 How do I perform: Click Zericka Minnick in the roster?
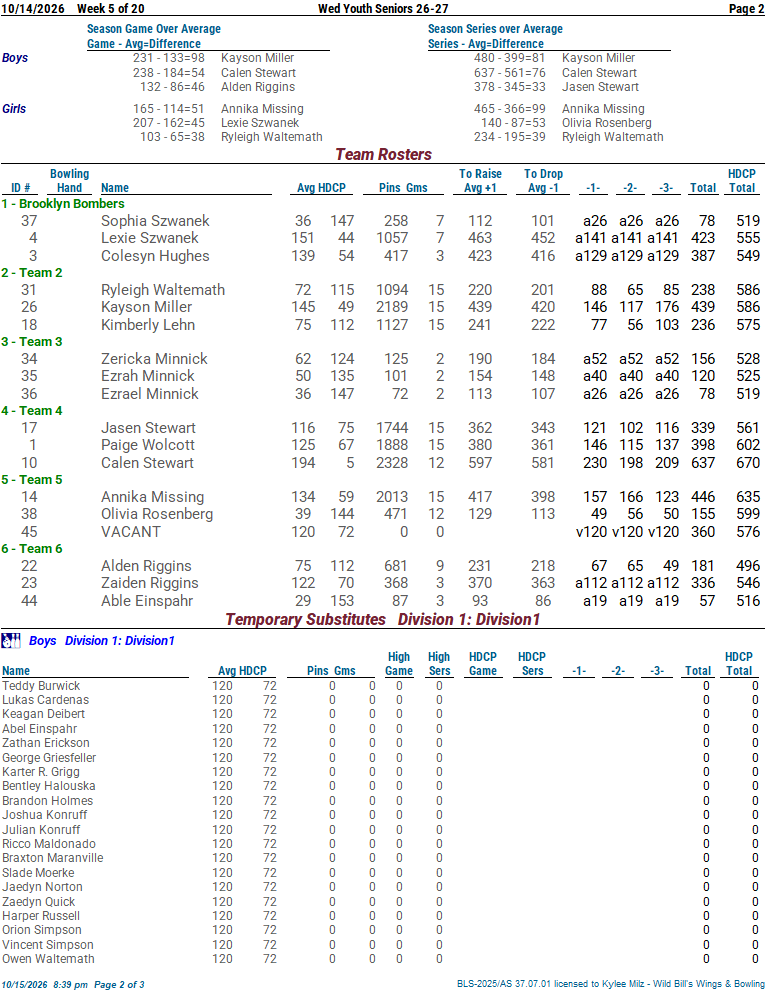[x=154, y=358]
